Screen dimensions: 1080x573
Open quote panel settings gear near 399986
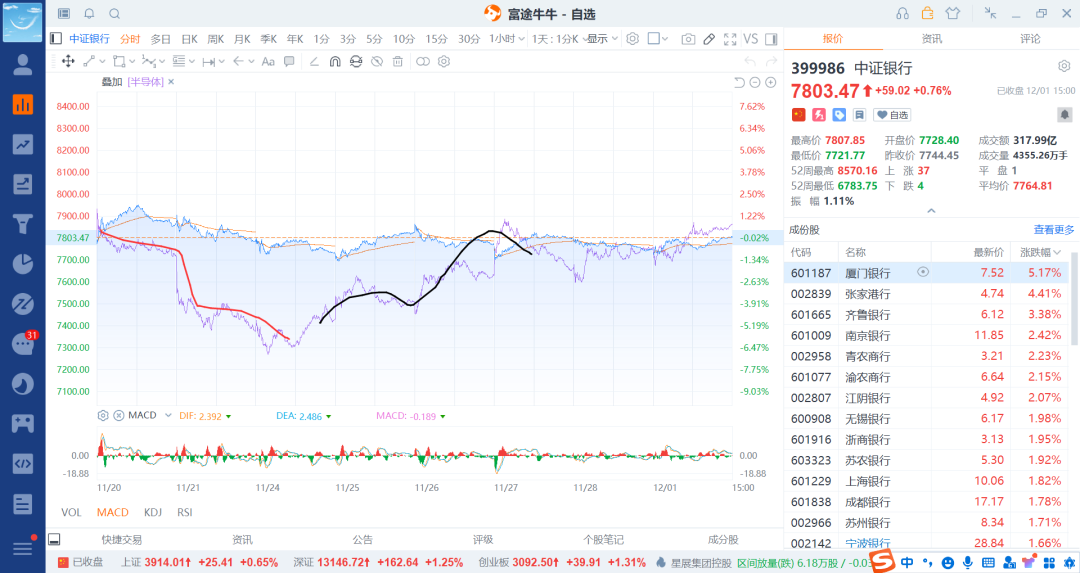[1064, 67]
